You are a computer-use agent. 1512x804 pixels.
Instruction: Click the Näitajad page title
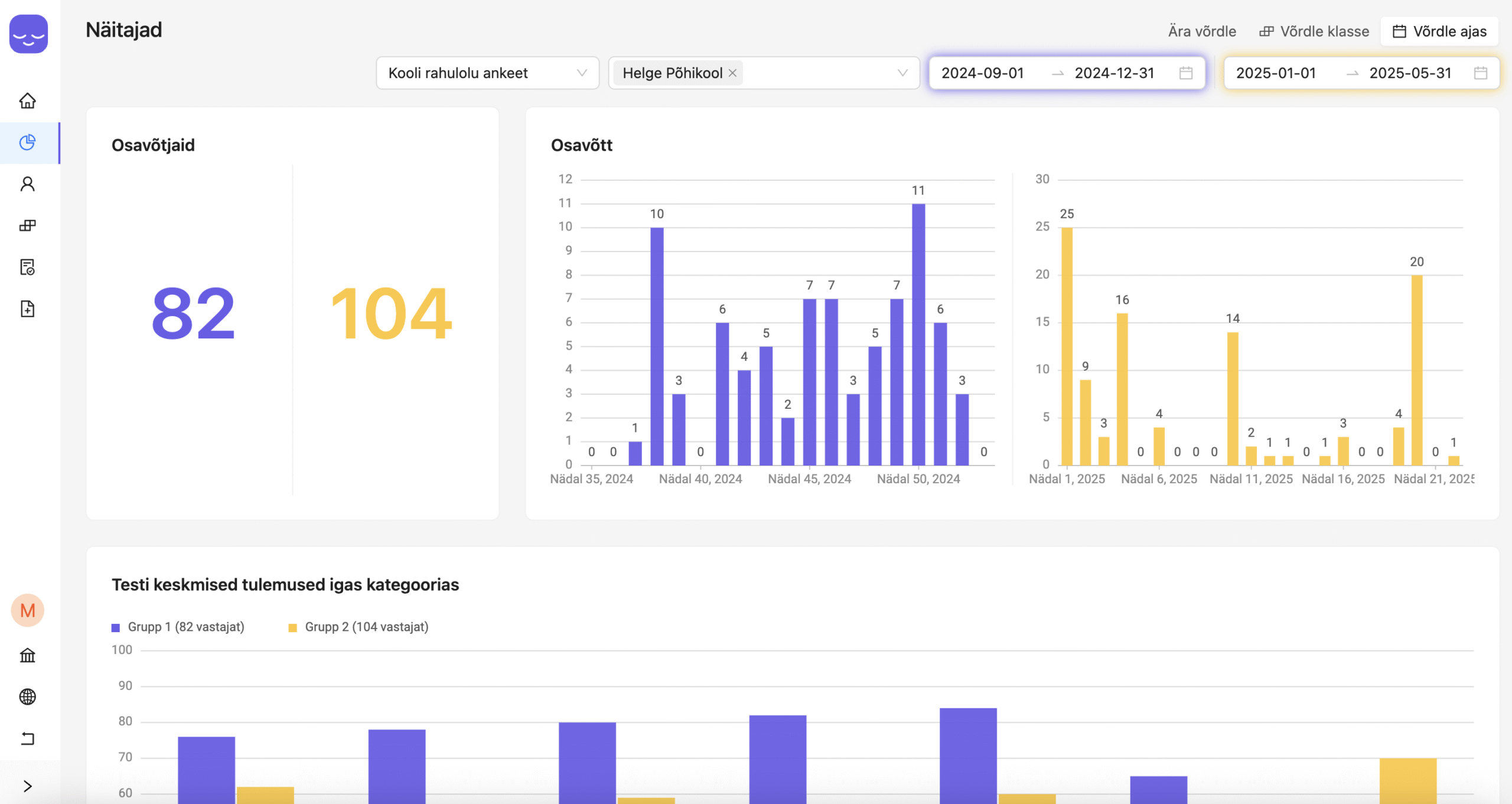(123, 30)
